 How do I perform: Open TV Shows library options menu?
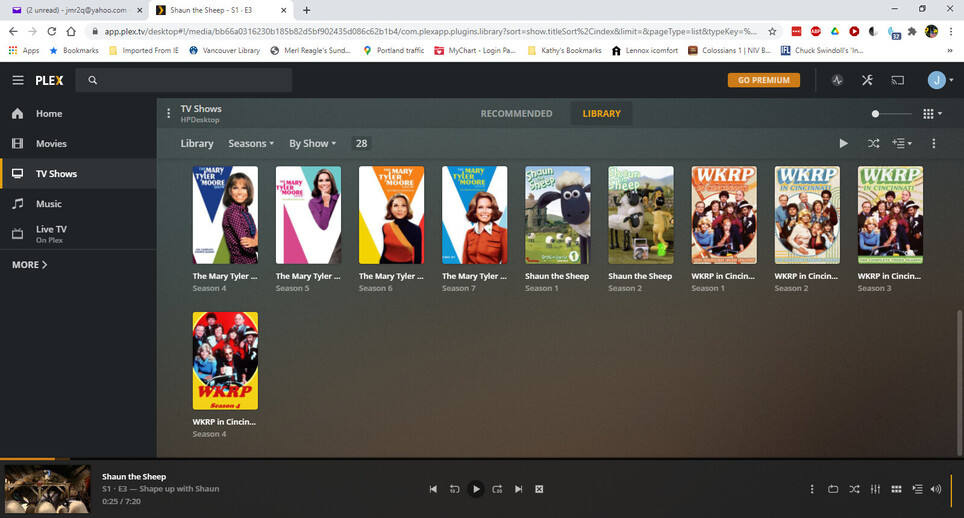(x=168, y=114)
